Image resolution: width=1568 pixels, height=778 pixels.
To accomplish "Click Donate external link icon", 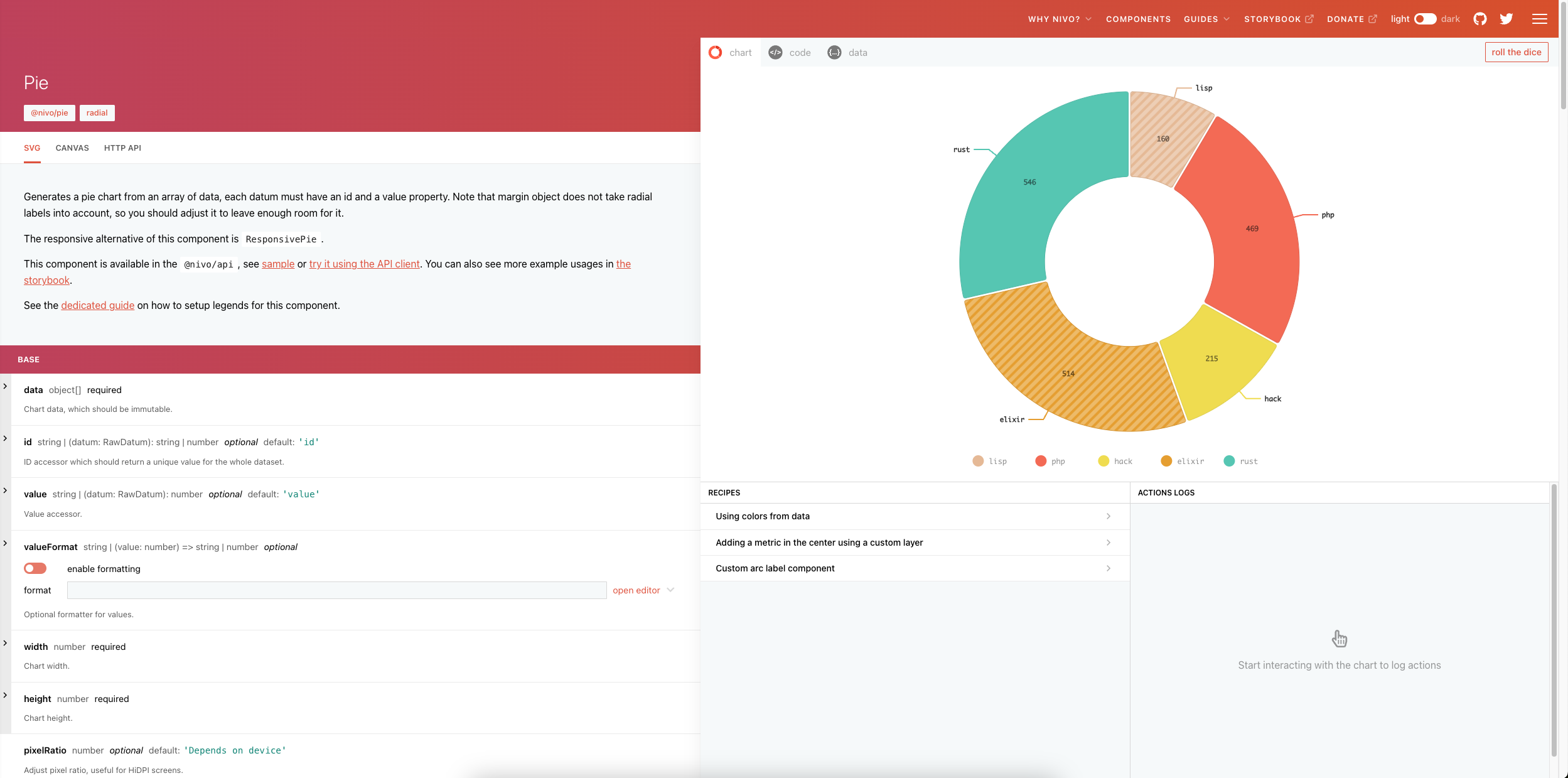I will pyautogui.click(x=1373, y=19).
